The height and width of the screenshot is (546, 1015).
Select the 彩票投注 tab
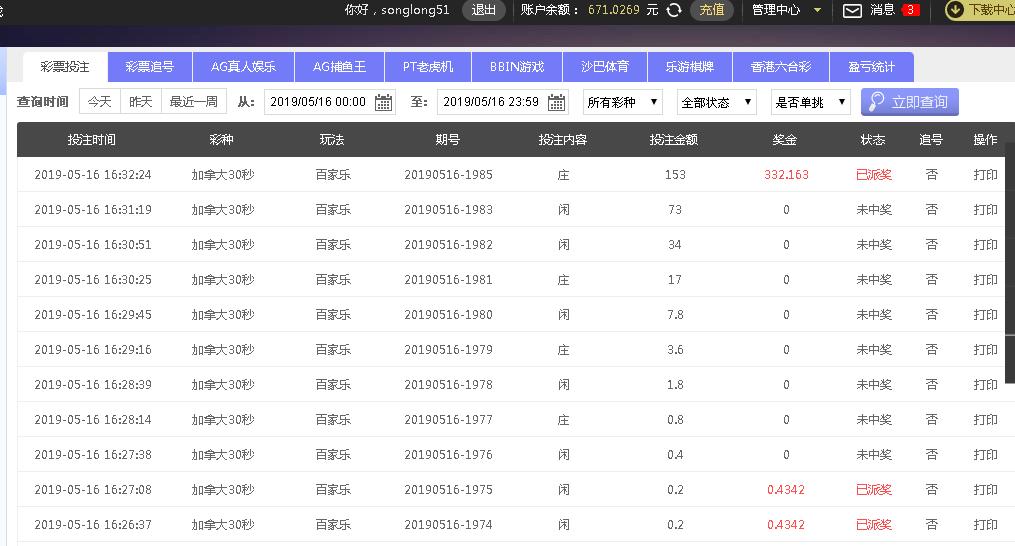(65, 67)
